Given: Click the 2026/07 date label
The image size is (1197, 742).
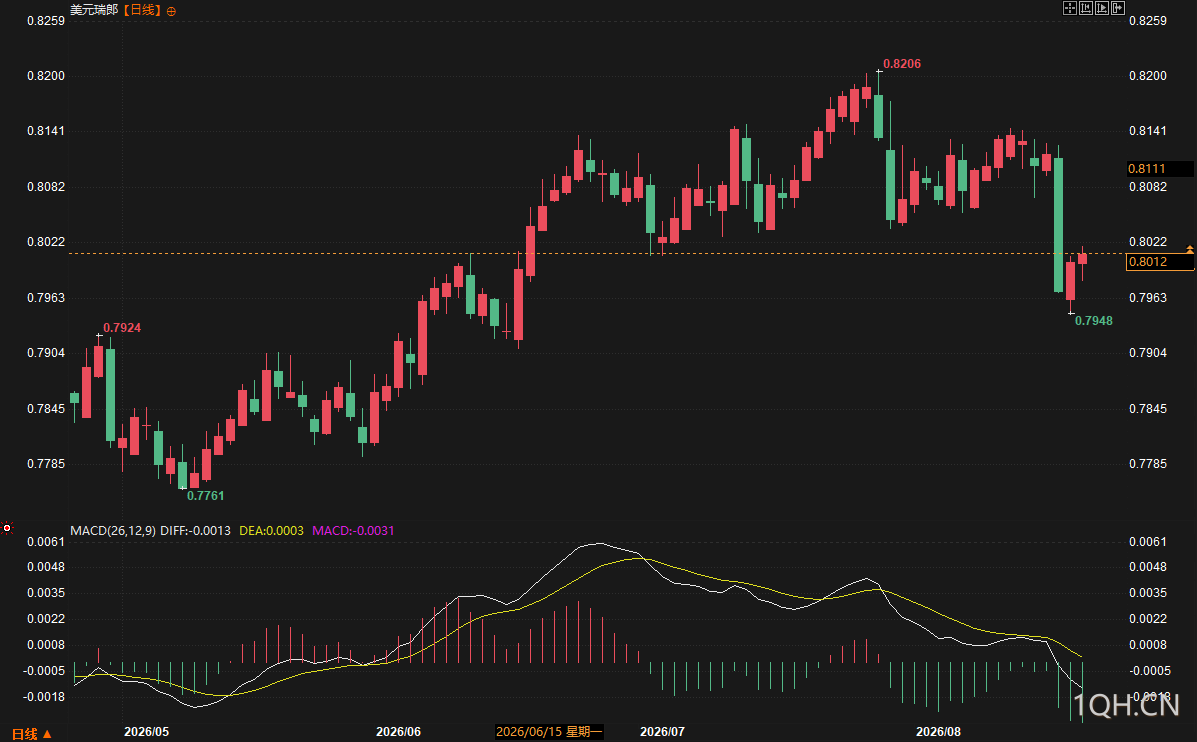Looking at the screenshot, I should coord(663,731).
